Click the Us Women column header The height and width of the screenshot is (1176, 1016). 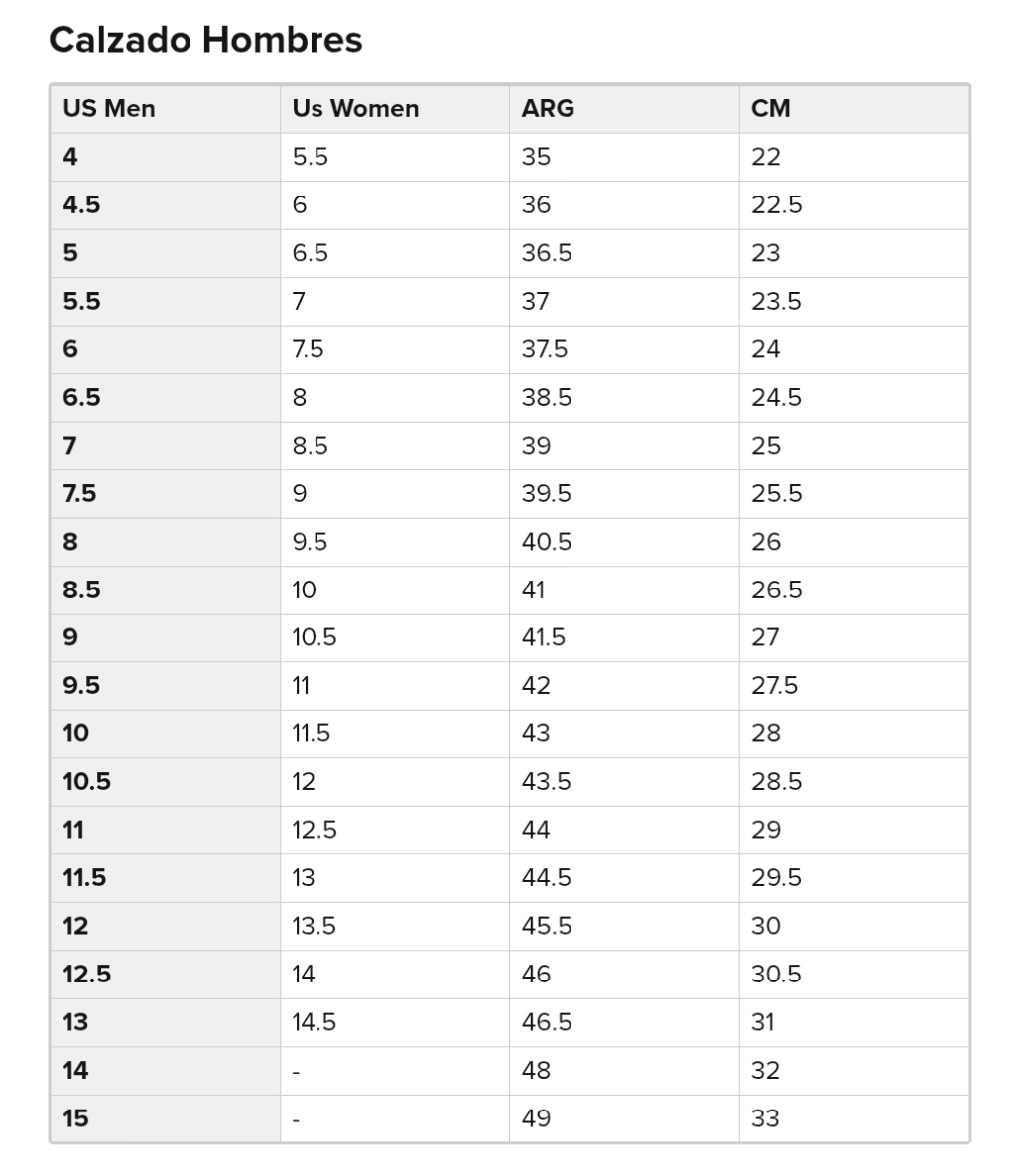355,108
